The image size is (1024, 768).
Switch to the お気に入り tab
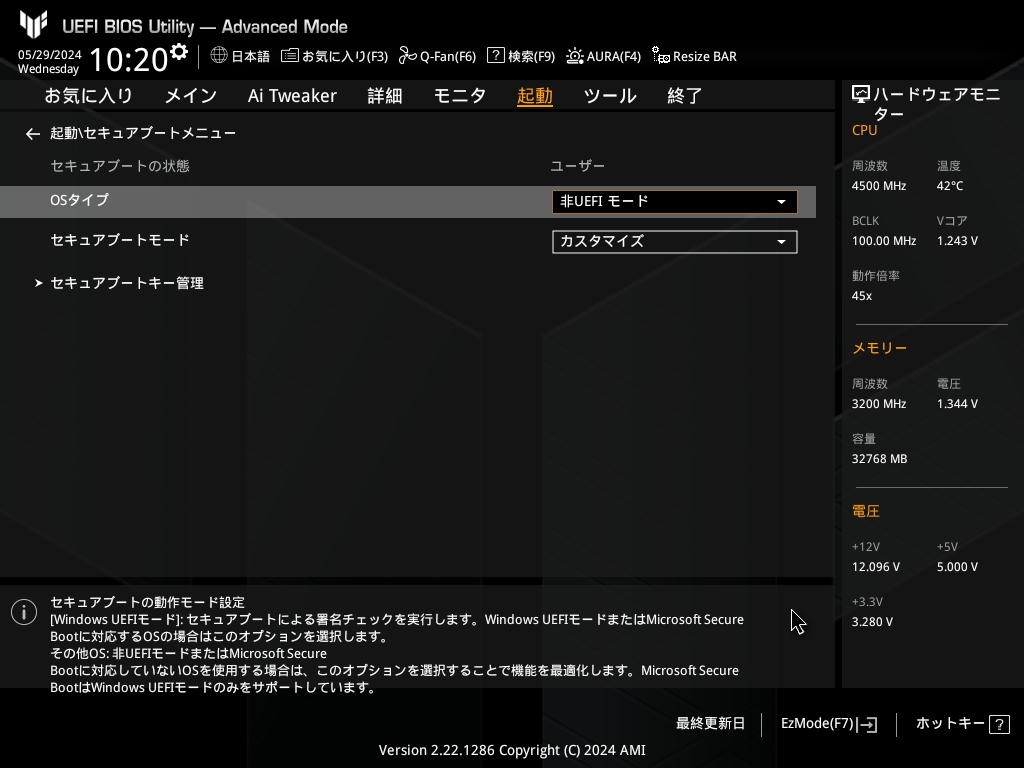point(88,96)
